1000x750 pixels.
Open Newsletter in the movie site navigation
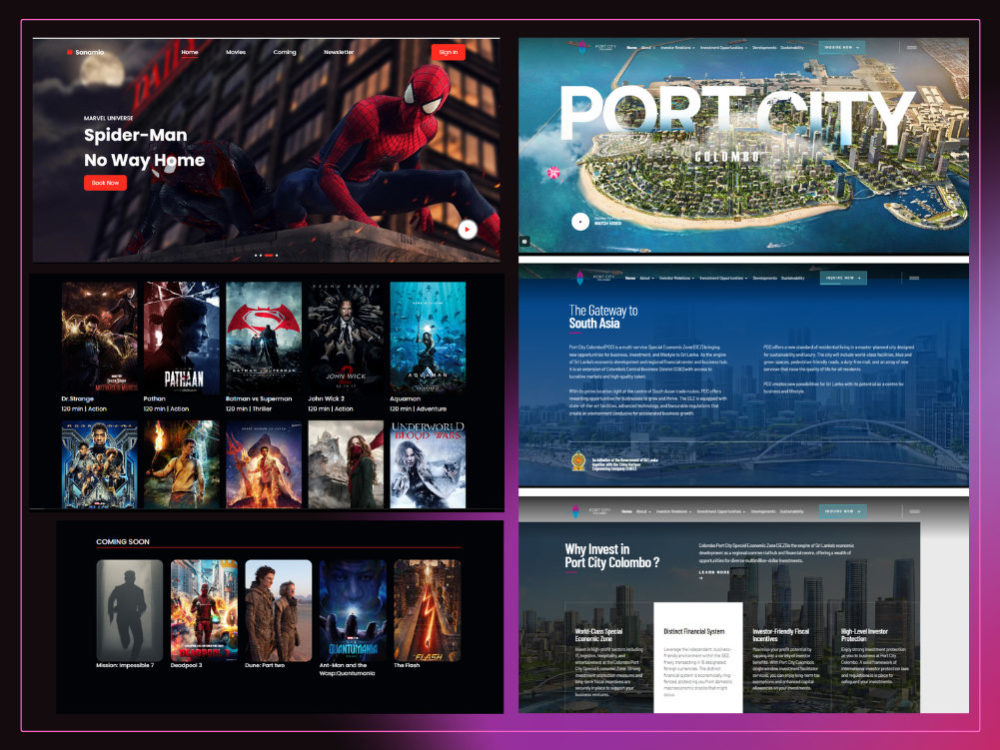339,52
